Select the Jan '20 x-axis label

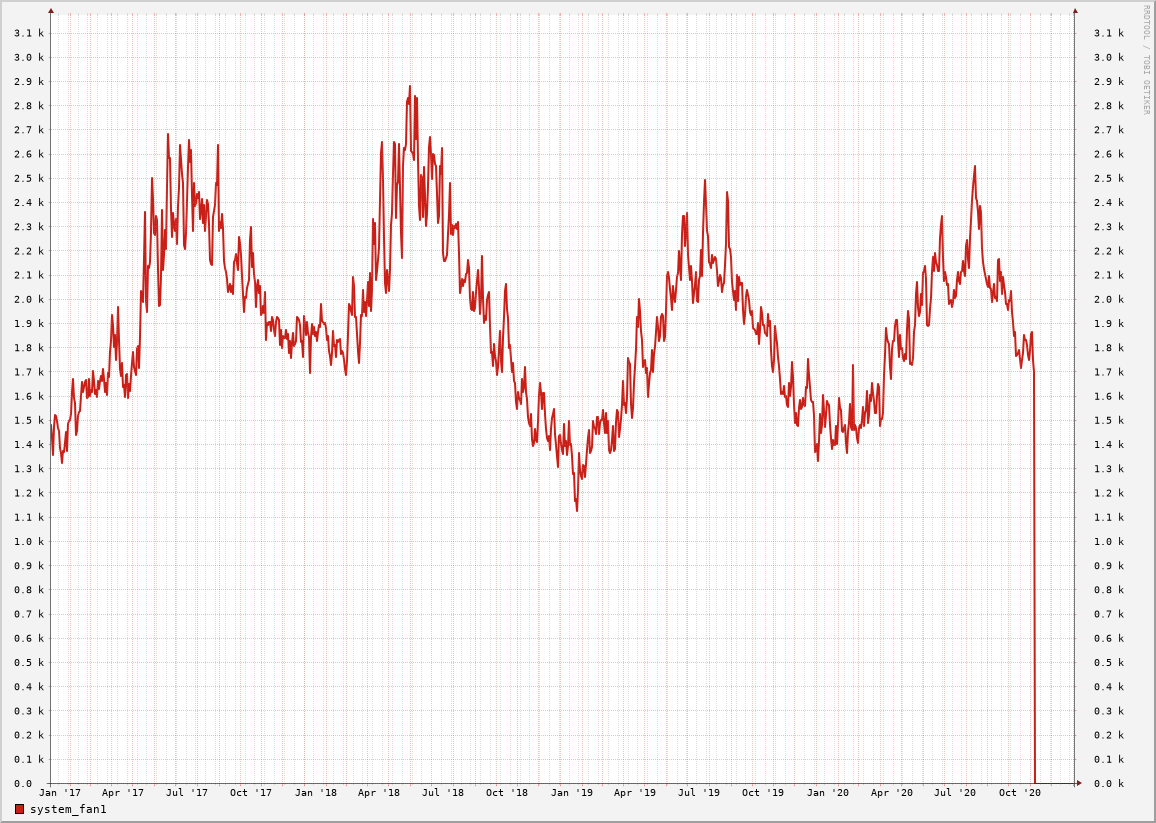827,793
